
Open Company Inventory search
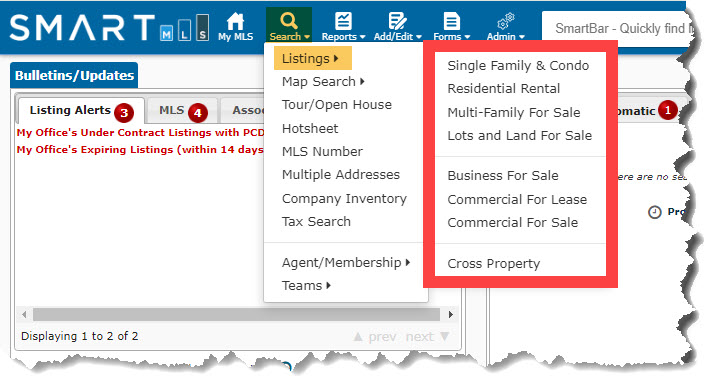[x=344, y=198]
